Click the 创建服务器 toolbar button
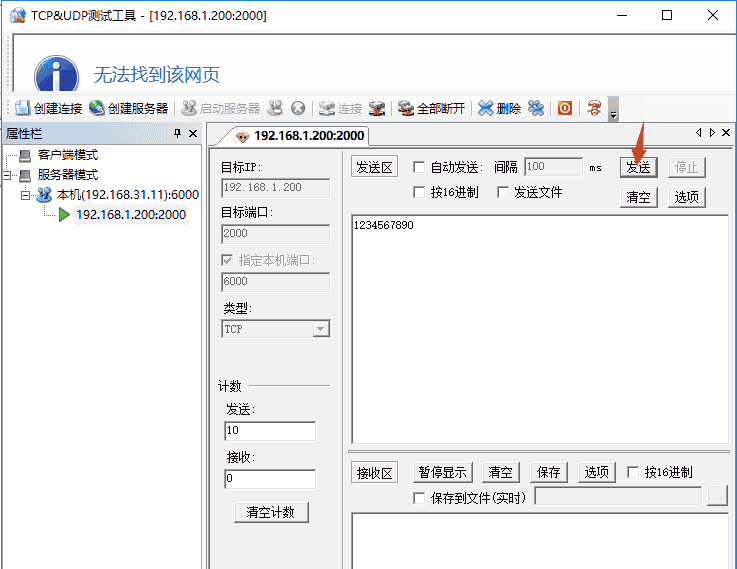The image size is (737, 569). pyautogui.click(x=128, y=109)
